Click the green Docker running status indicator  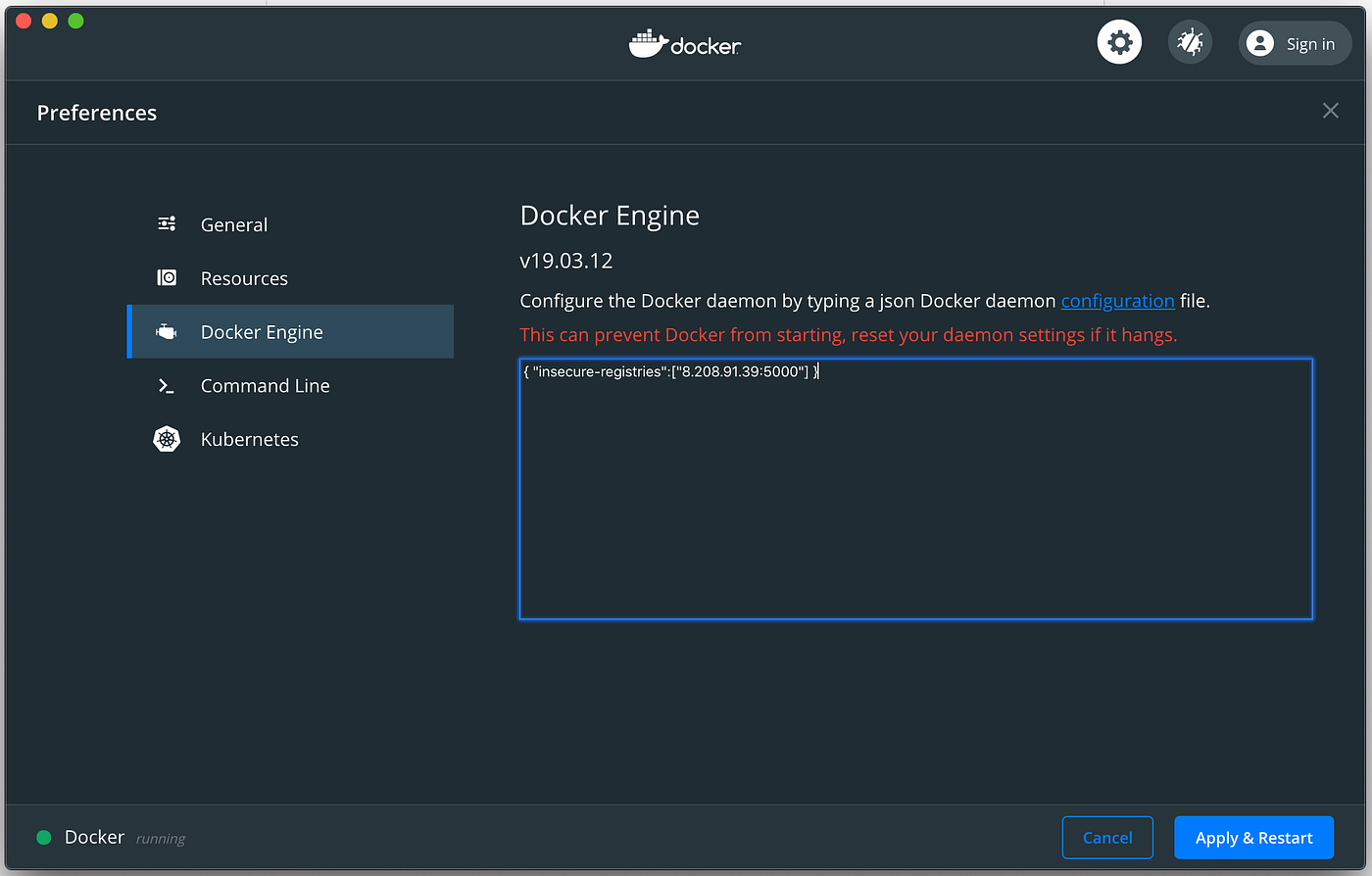(x=43, y=837)
